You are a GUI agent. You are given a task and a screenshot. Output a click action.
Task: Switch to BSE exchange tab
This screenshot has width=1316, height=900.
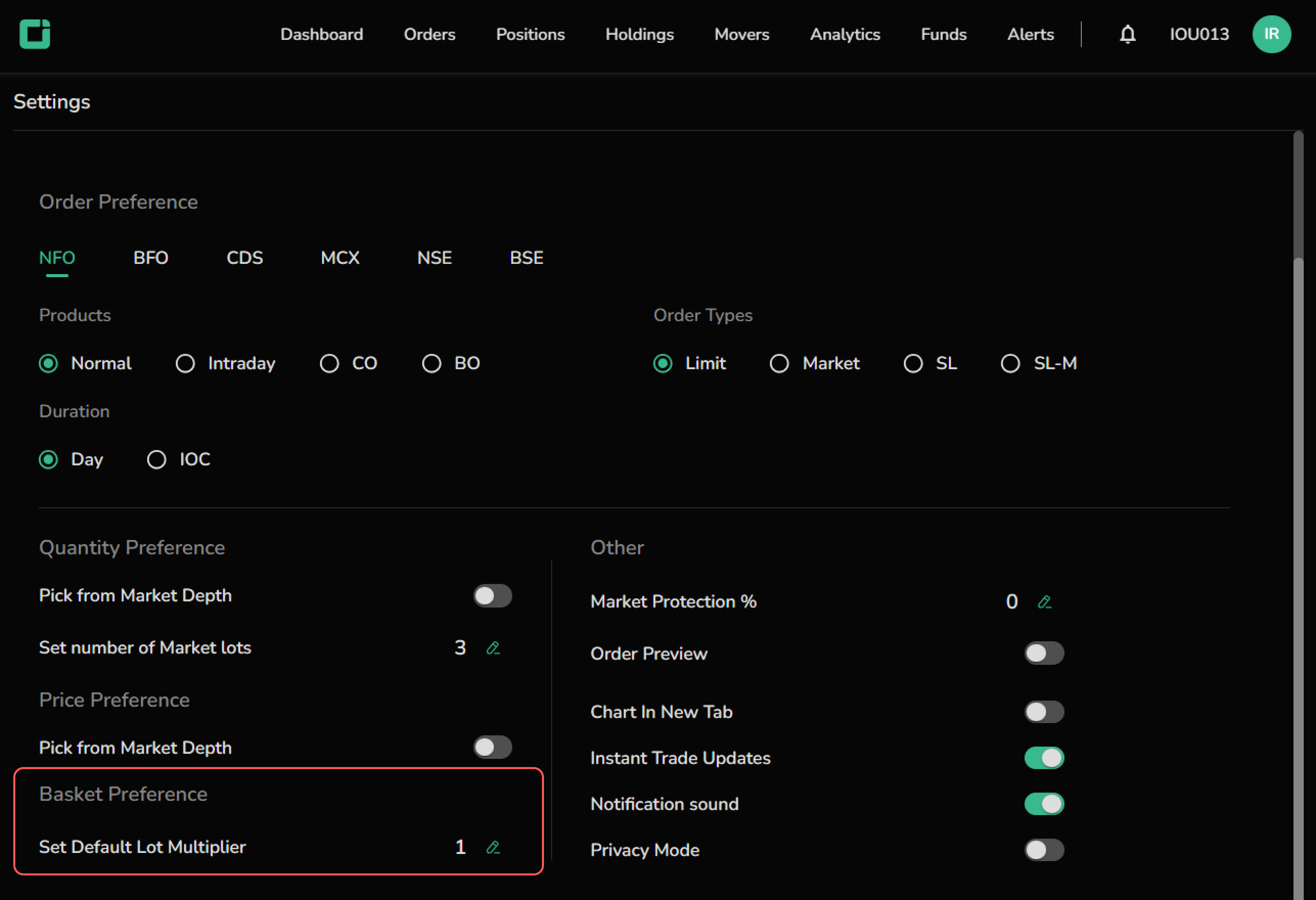[527, 258]
